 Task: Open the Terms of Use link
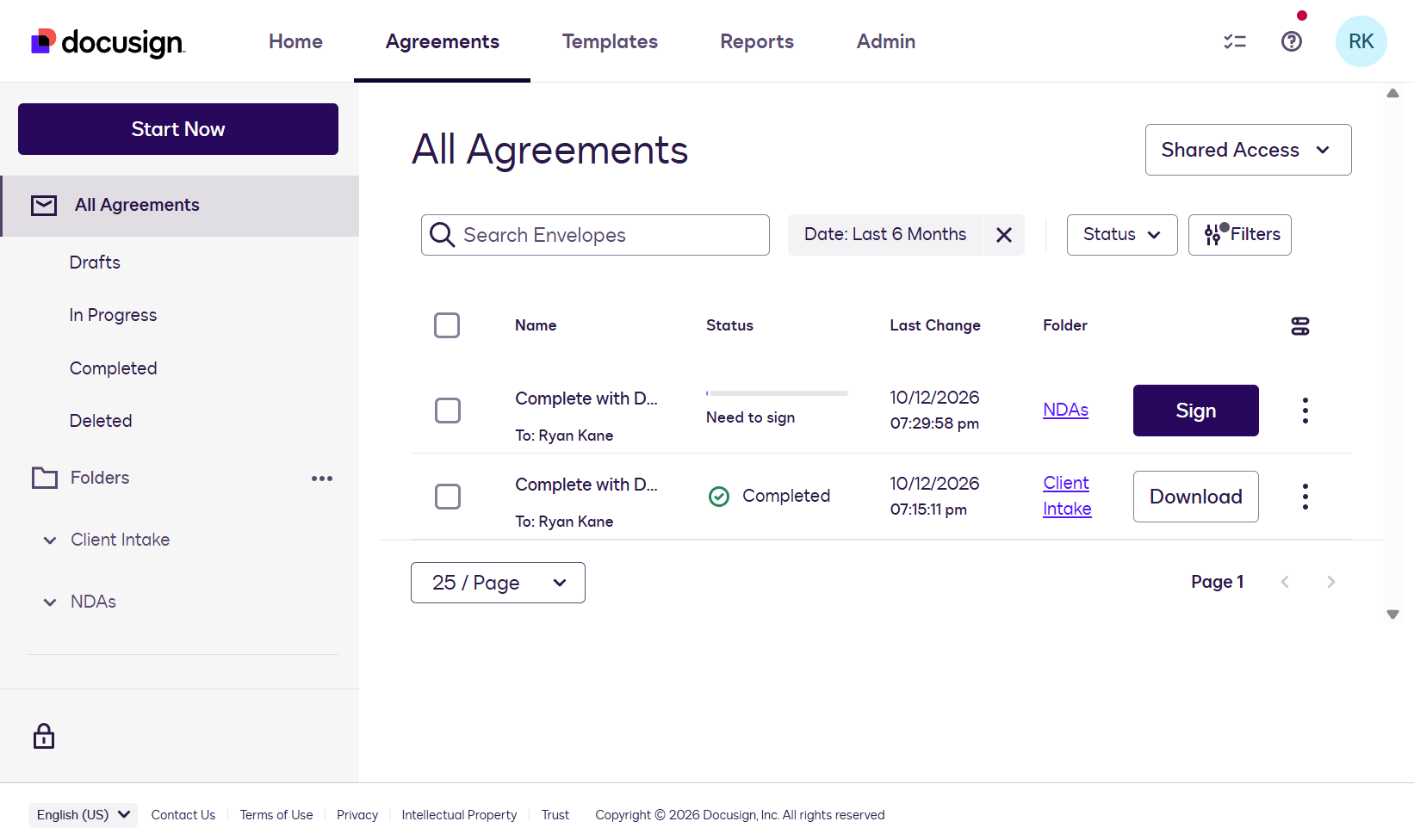click(x=276, y=815)
